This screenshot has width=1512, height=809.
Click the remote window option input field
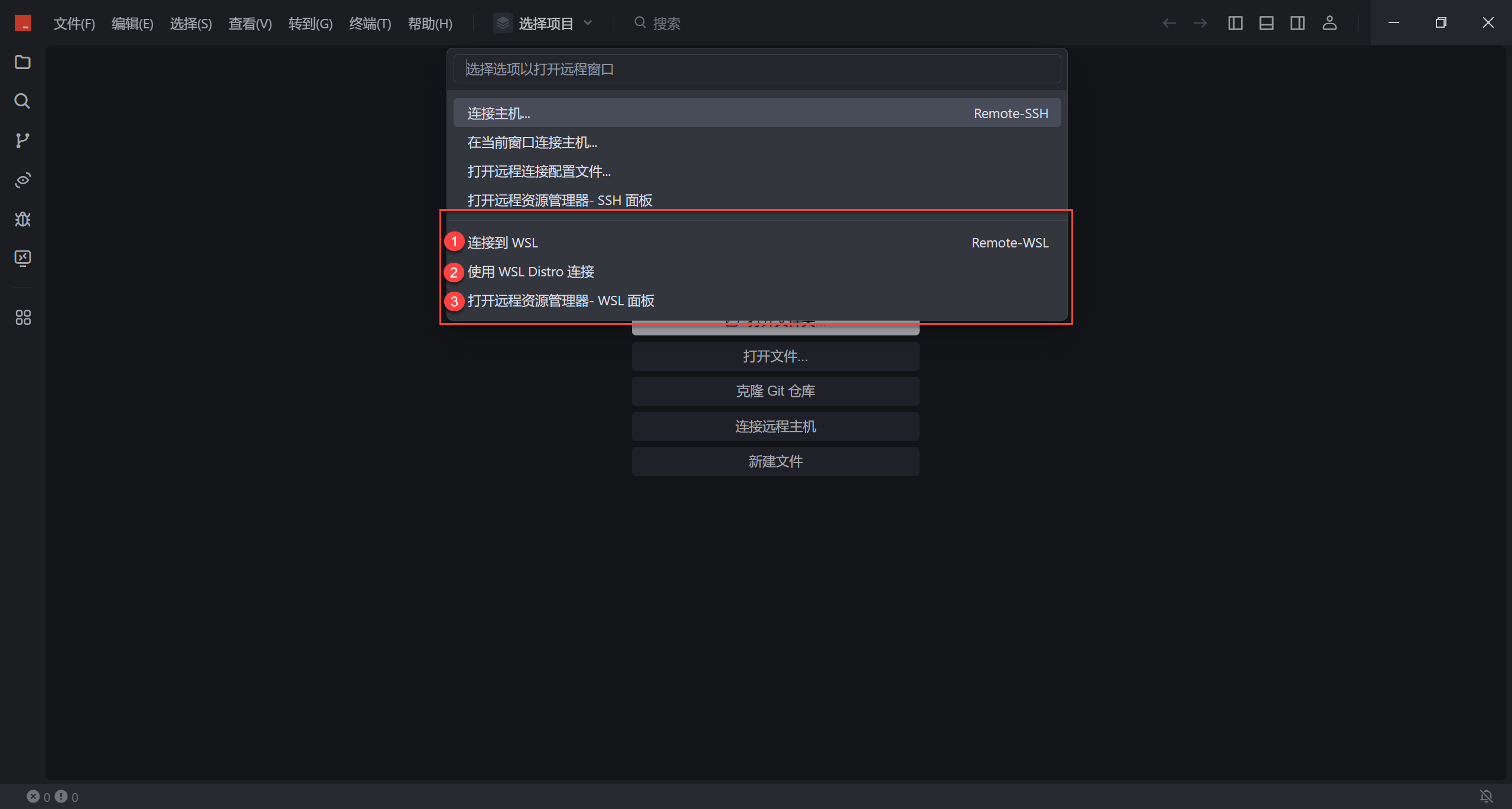click(757, 69)
